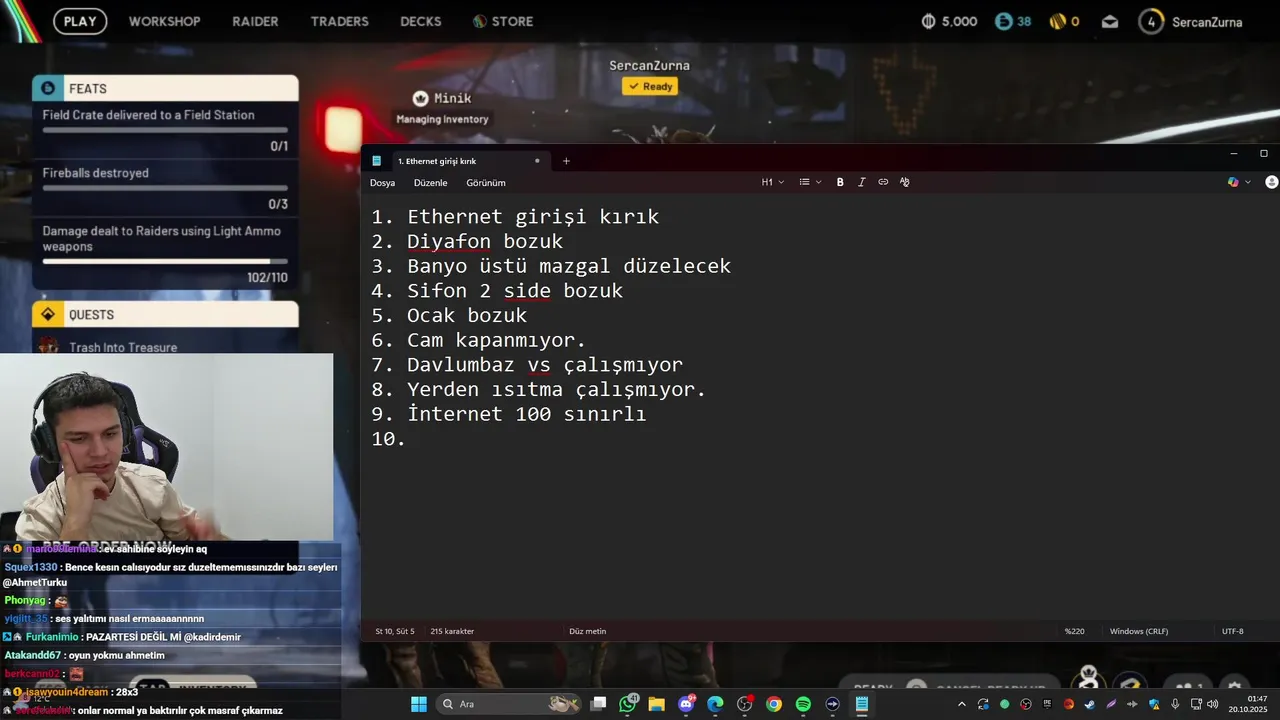This screenshot has height=720, width=1280.
Task: Click the Ready badge under SercanZurna
Action: click(650, 86)
